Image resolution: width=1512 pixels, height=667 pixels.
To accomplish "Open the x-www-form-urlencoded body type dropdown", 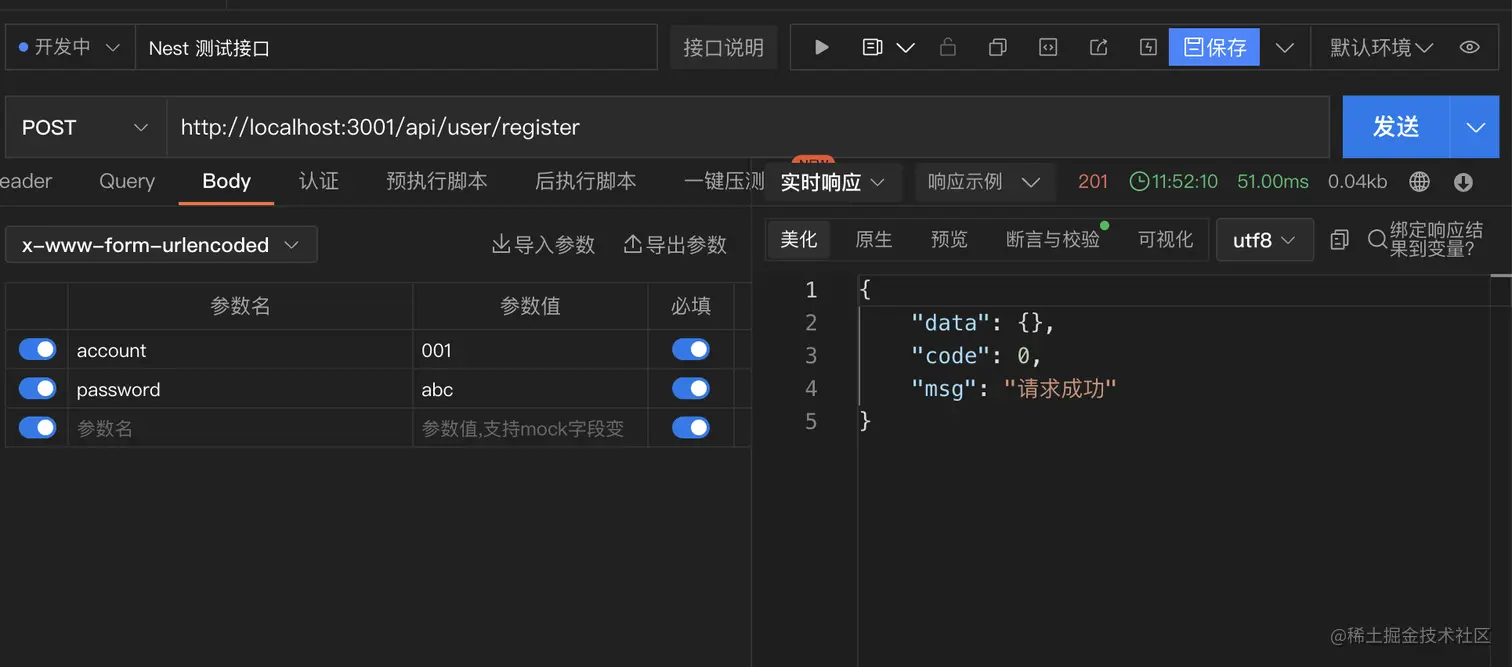I will [161, 244].
